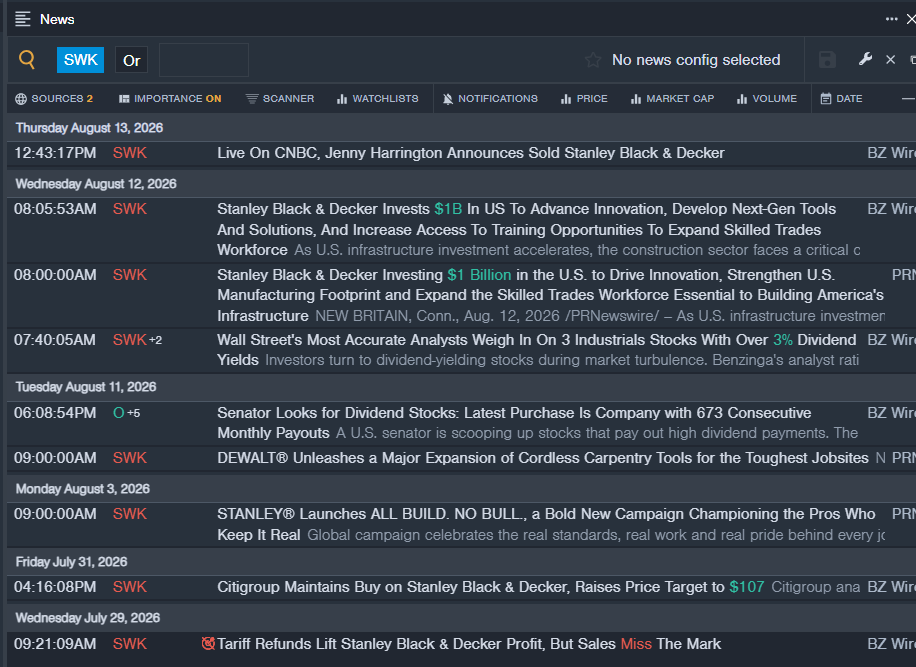Click the Monday August 3, 2026 date header
Image resolution: width=916 pixels, height=667 pixels.
[82, 489]
